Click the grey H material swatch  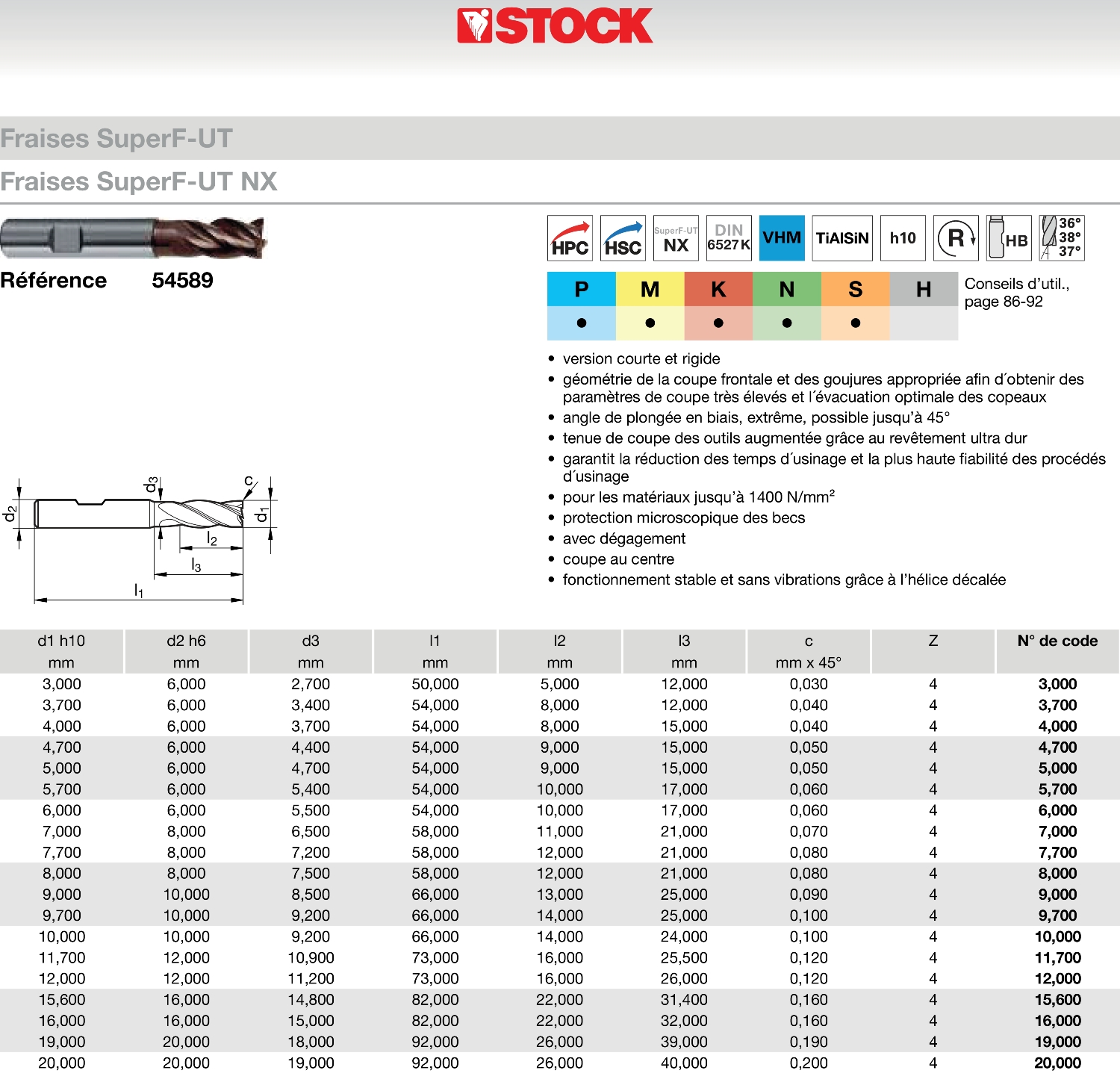[x=924, y=289]
